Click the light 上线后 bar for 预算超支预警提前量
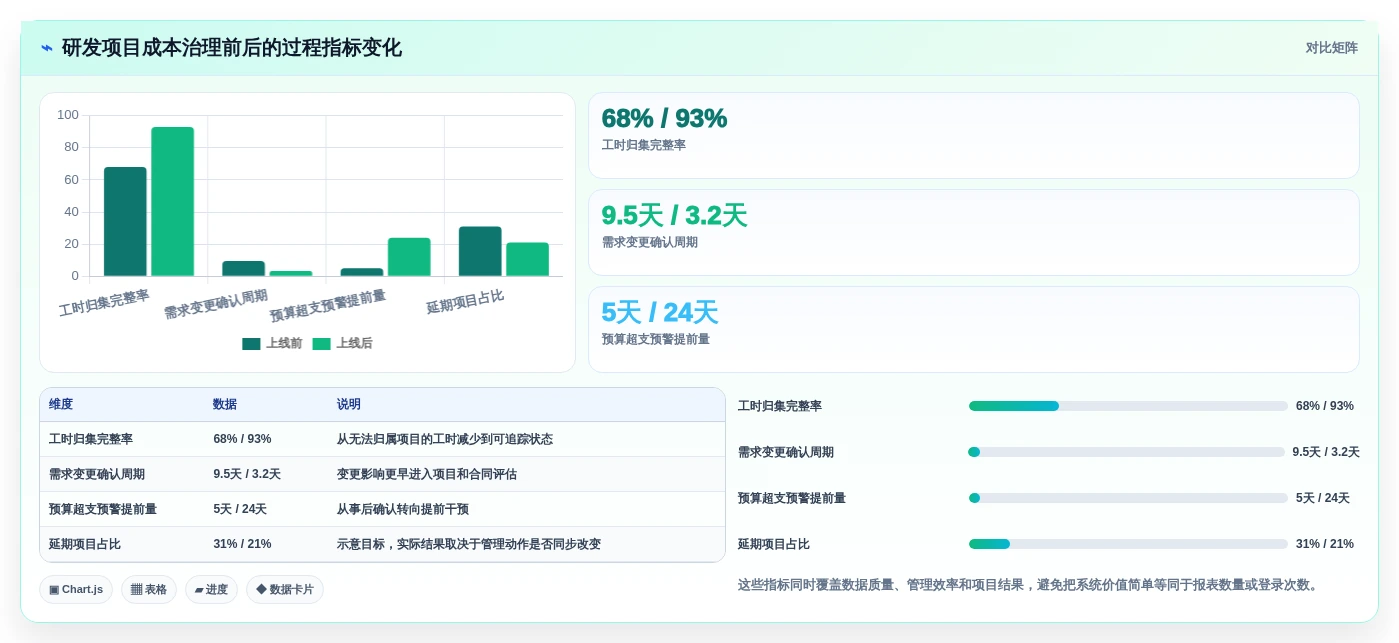 [409, 257]
